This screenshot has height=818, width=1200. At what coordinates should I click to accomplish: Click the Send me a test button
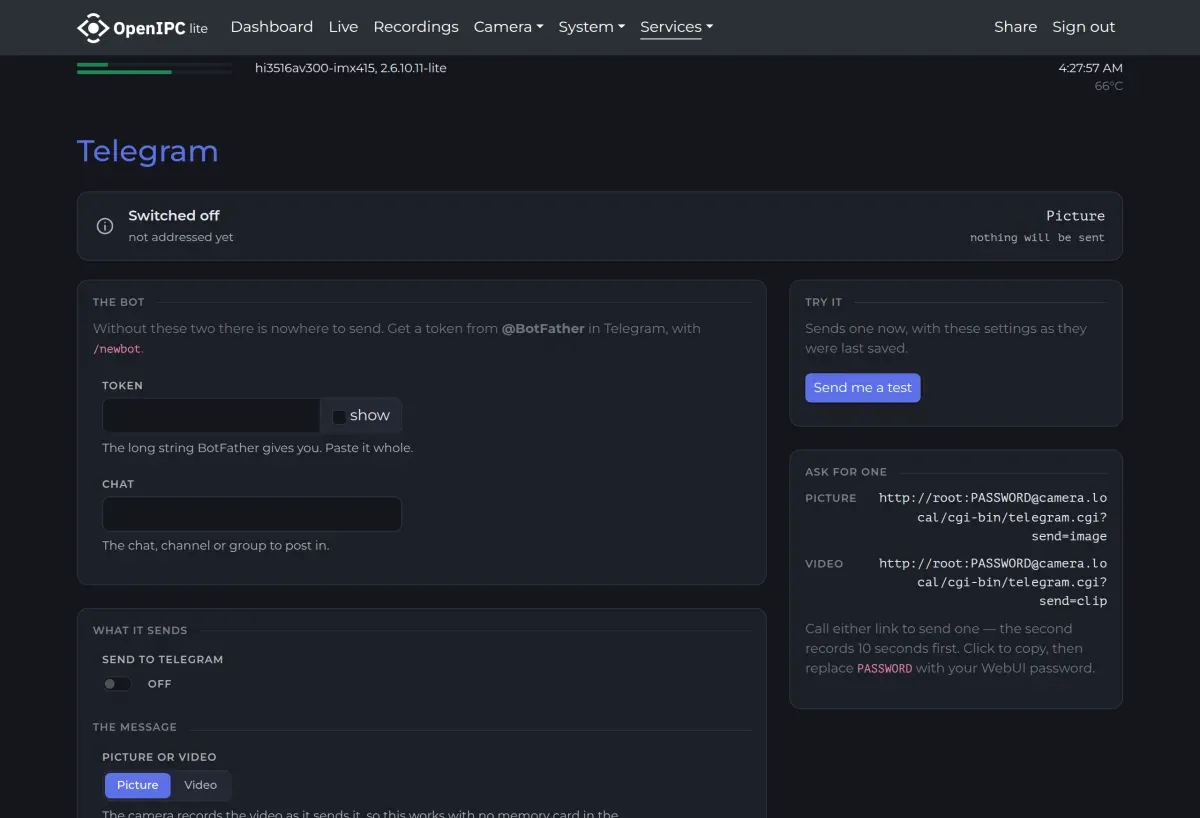[863, 388]
